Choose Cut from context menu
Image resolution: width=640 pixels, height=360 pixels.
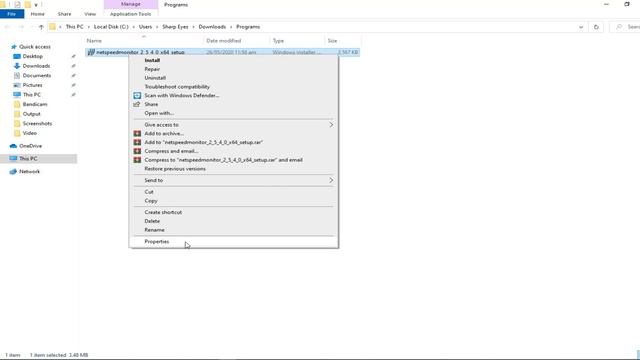(149, 192)
